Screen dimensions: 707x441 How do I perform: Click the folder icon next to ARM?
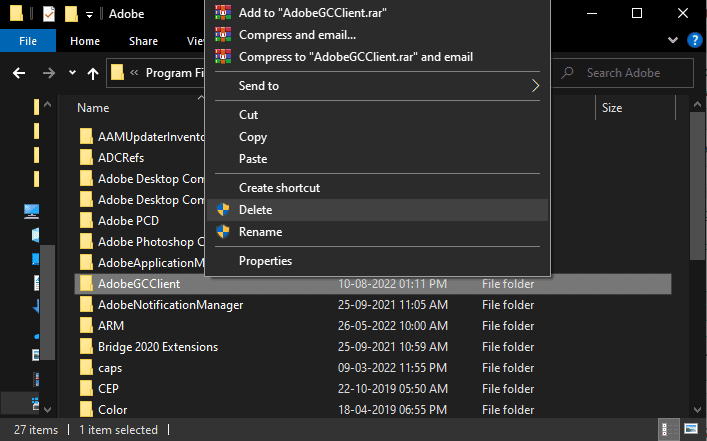click(x=86, y=326)
